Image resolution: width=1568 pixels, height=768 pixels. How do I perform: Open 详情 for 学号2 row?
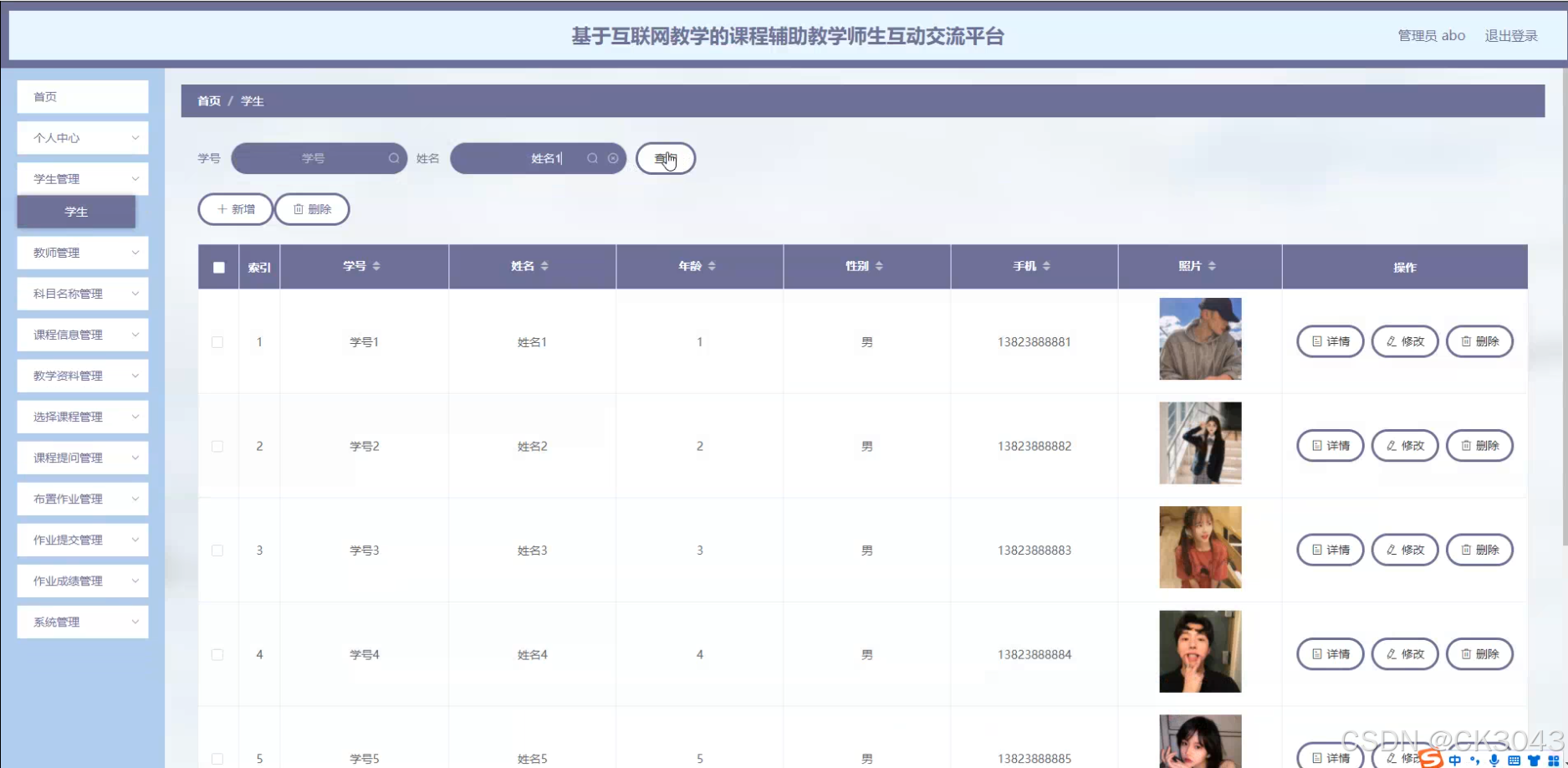coord(1331,446)
